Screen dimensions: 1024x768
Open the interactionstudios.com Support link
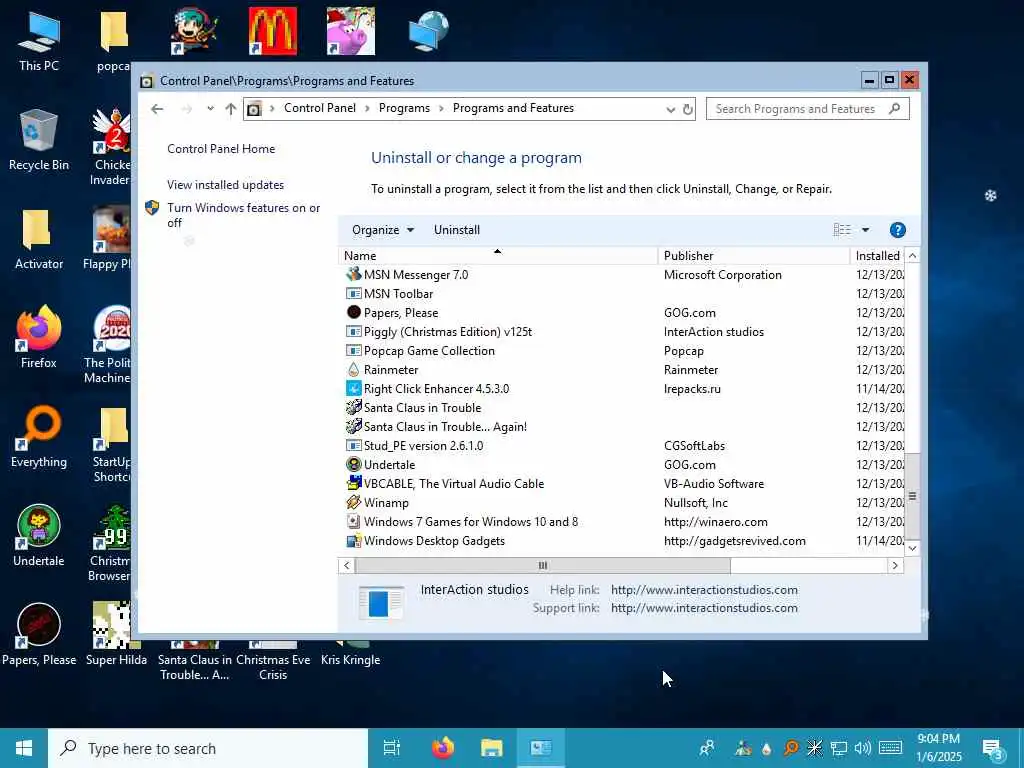click(x=704, y=608)
